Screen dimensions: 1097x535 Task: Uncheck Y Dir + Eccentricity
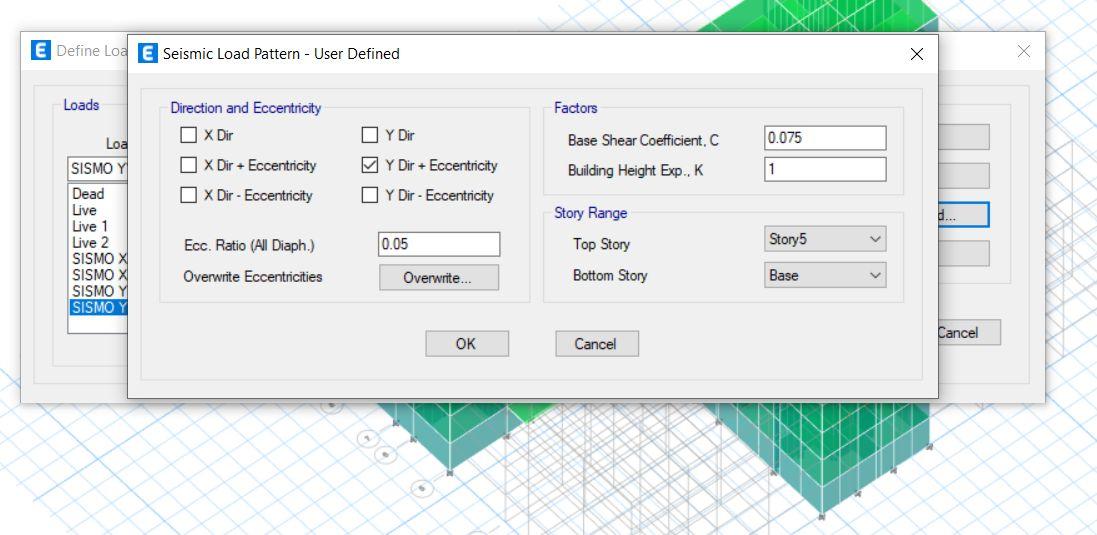click(x=369, y=165)
